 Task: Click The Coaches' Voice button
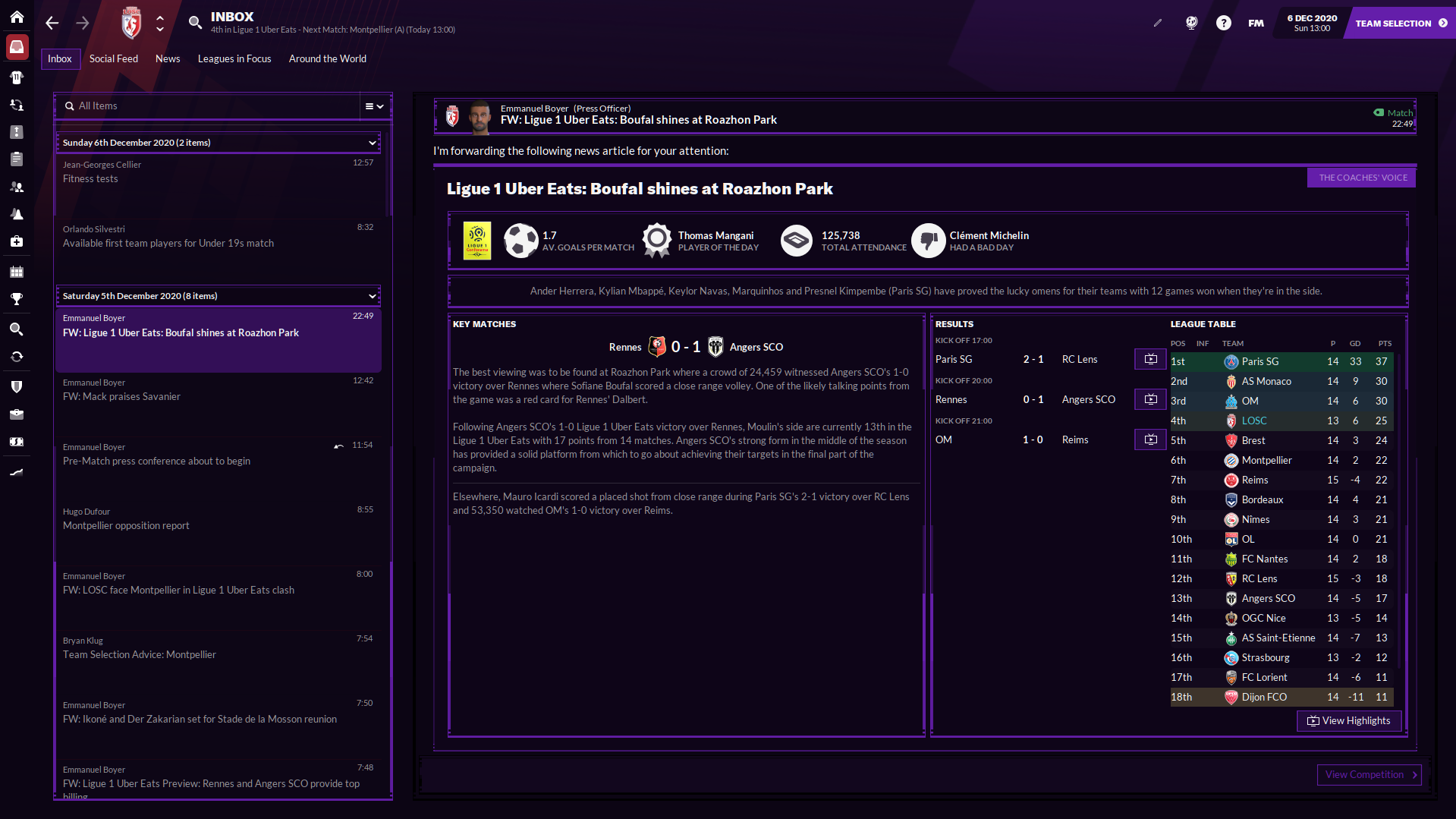1362,178
